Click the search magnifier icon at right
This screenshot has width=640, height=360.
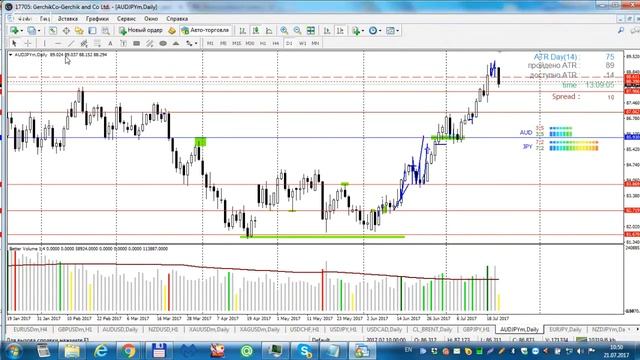[621, 31]
